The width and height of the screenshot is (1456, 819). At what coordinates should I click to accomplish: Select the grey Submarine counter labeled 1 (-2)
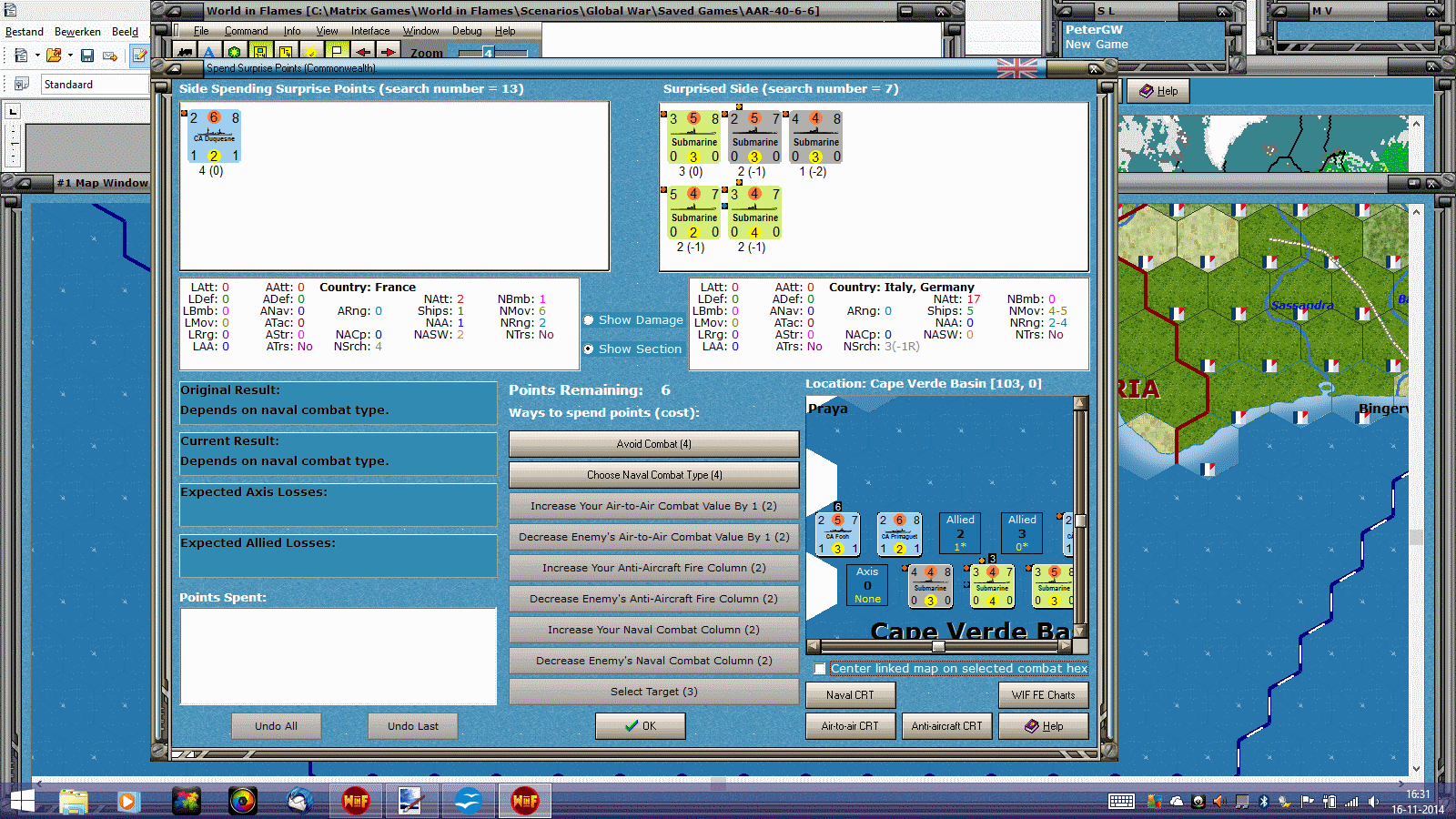816,137
